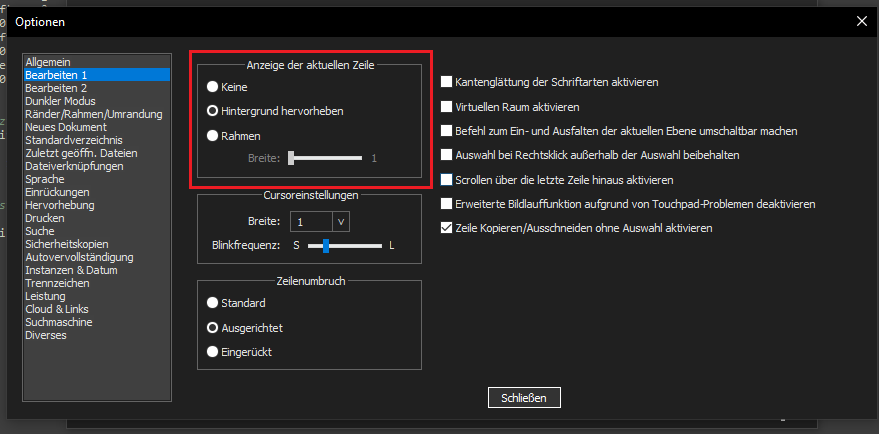Viewport: 879px width, 434px height.
Task: Select Trennzeichen in the options list
Action: pos(97,283)
